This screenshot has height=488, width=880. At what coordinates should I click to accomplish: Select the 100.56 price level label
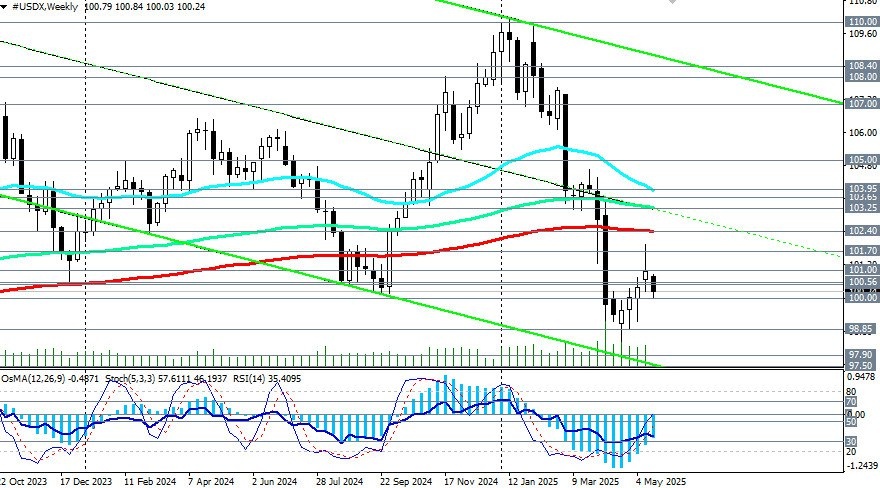(x=861, y=282)
